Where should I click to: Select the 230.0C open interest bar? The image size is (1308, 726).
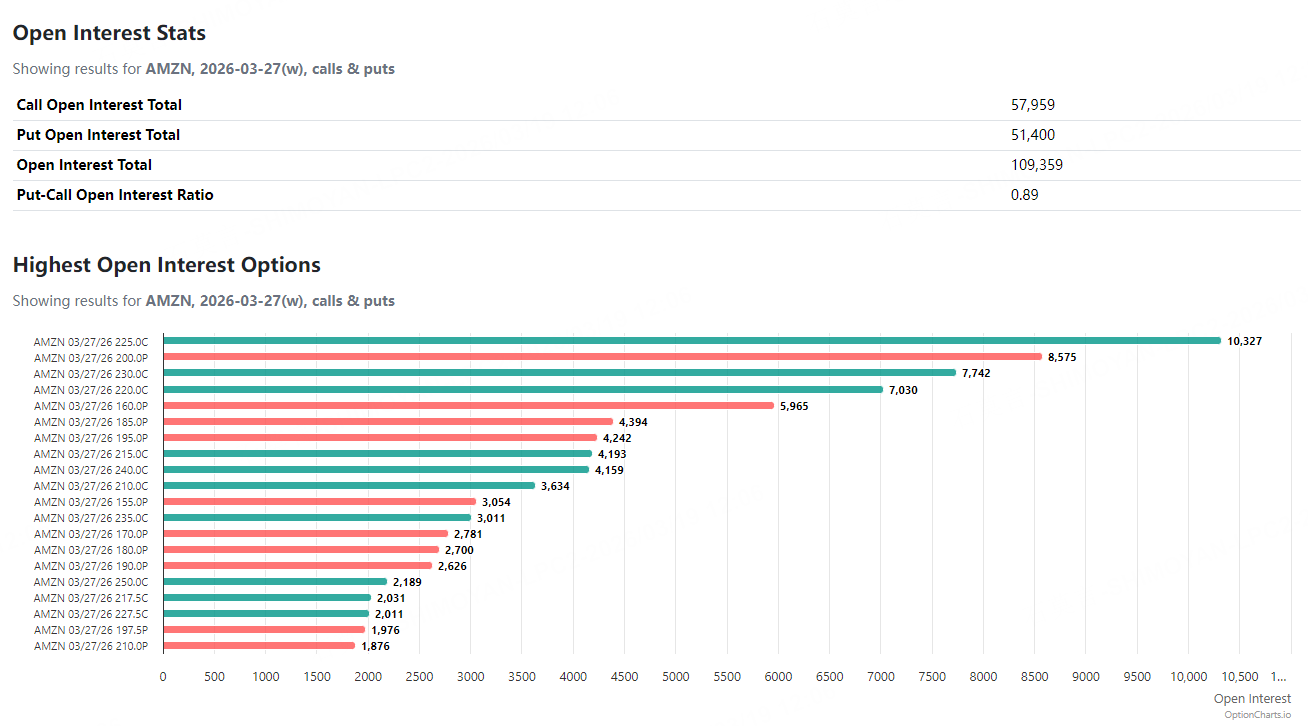(x=560, y=373)
